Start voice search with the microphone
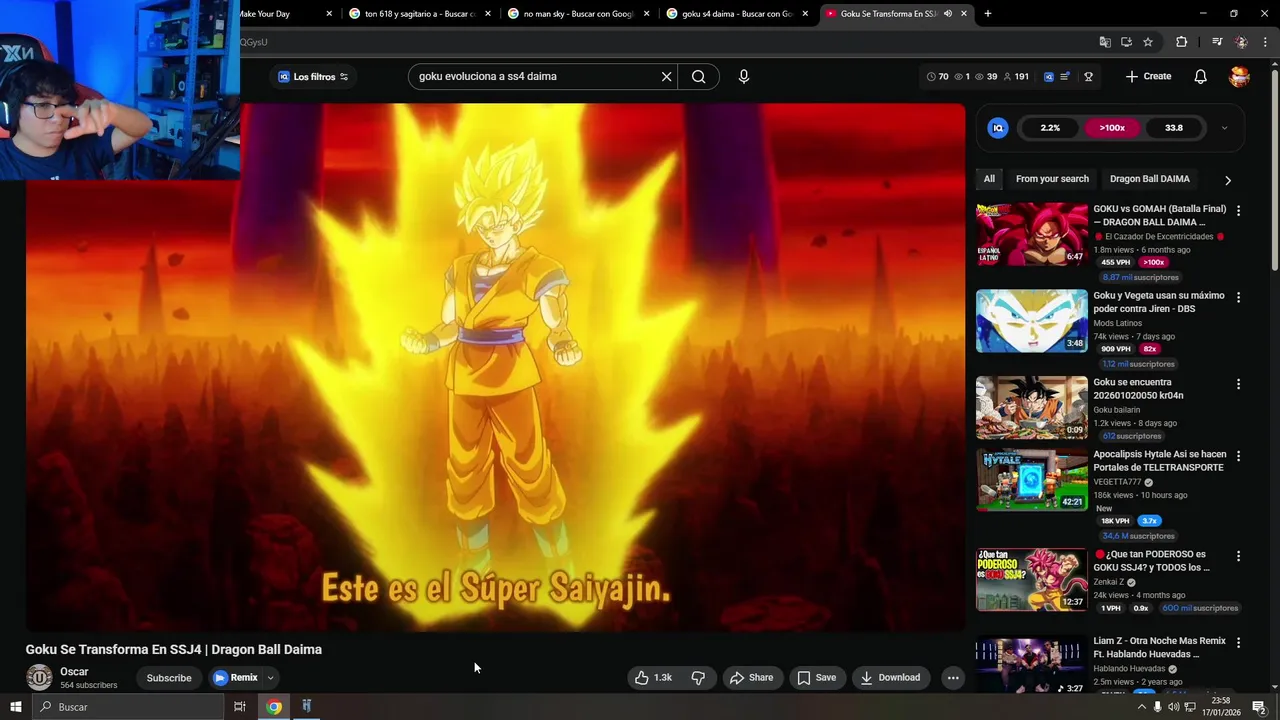This screenshot has height=720, width=1280. tap(743, 76)
